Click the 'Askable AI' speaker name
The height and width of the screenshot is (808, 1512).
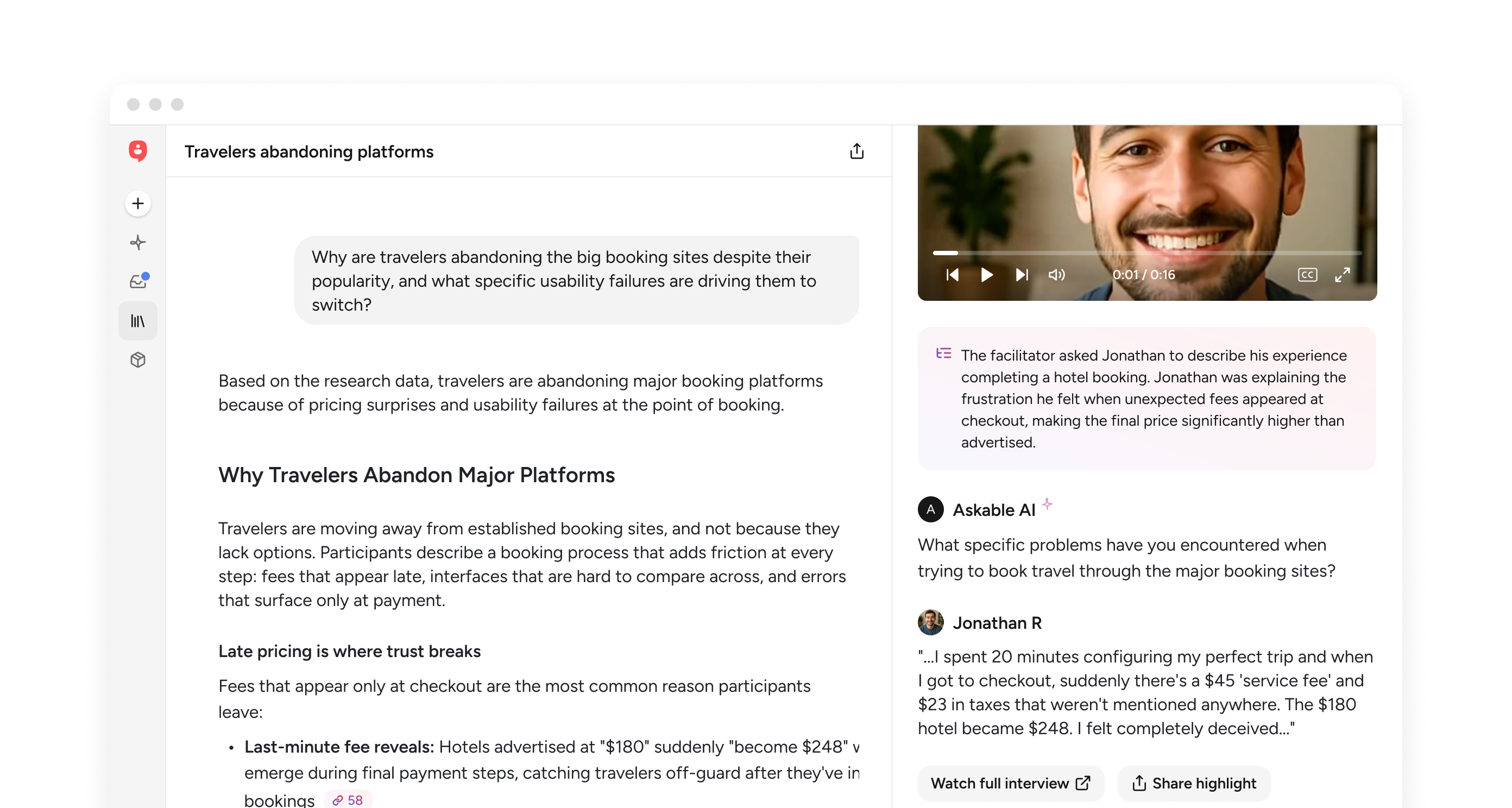click(x=994, y=510)
